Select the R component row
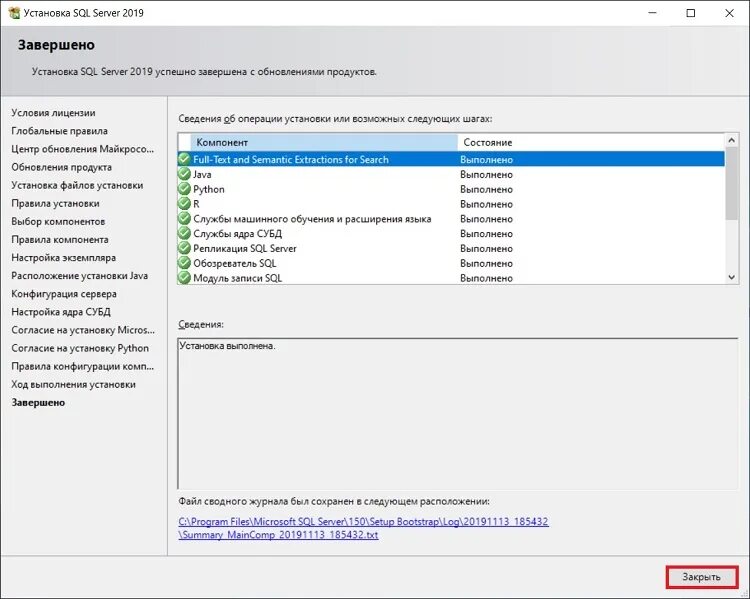The image size is (750, 599). click(x=451, y=204)
